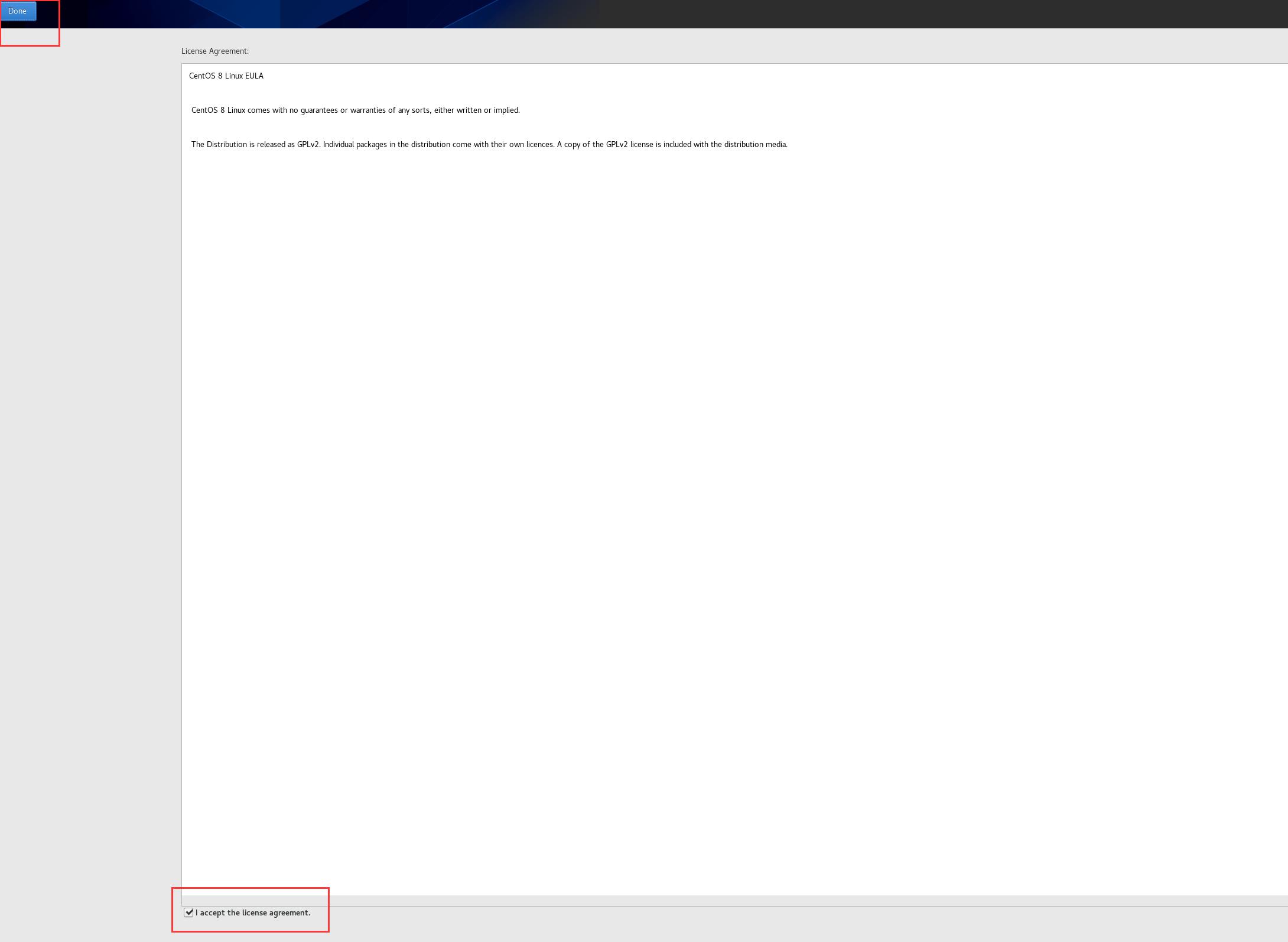Screen dimensions: 1288x942
Task: Click the 'I accept the license agreement.' label
Action: (253, 912)
